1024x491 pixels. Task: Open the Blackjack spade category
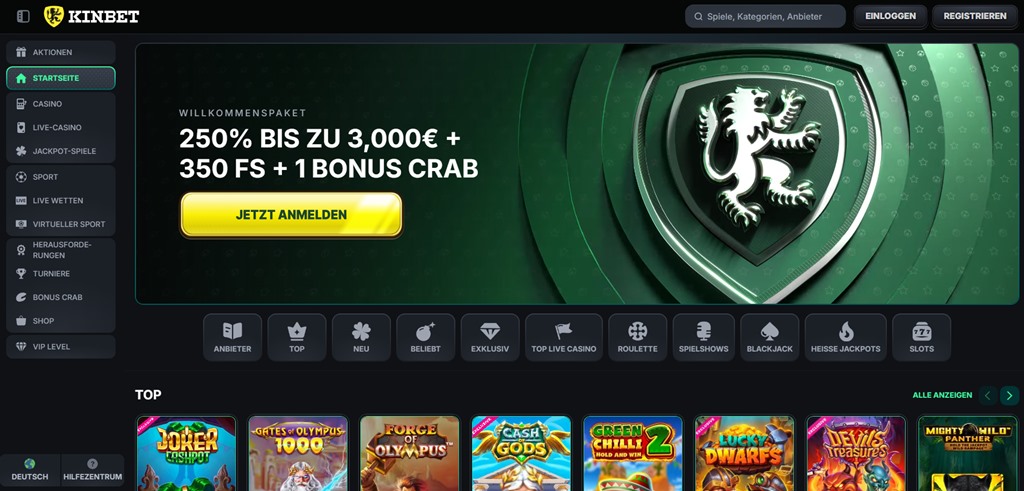tap(769, 337)
